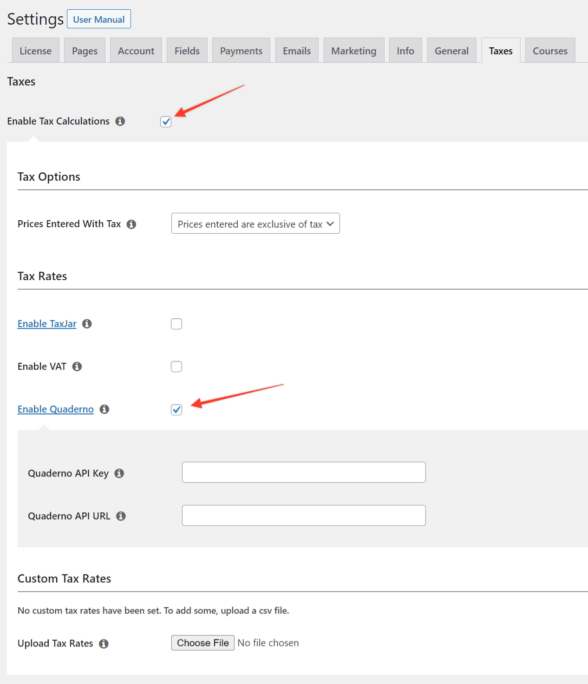Follow the Enable TaxJar link
The image size is (588, 684).
pyautogui.click(x=47, y=324)
